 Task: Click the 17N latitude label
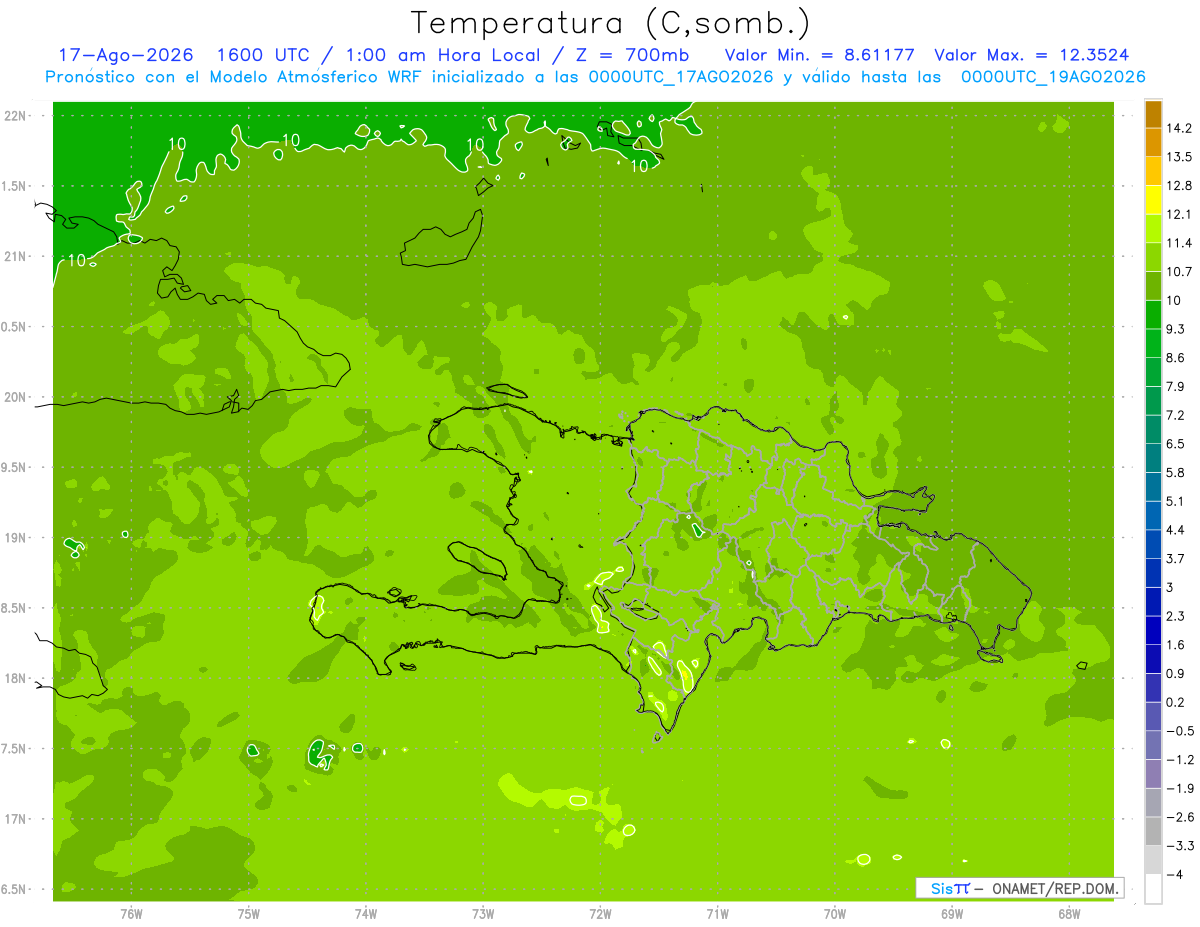[15, 819]
